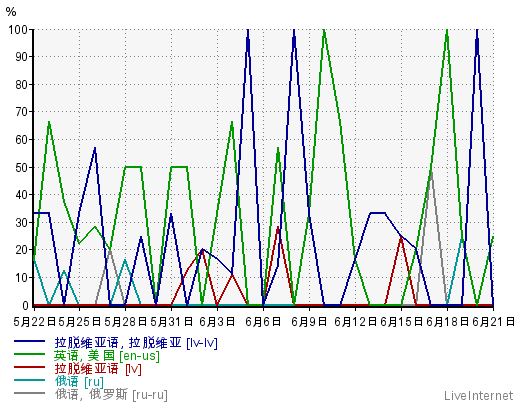Viewport: 520px width, 405px height.
Task: Select the 英语, 美国 [en-us] legend label
Action: [x=107, y=356]
